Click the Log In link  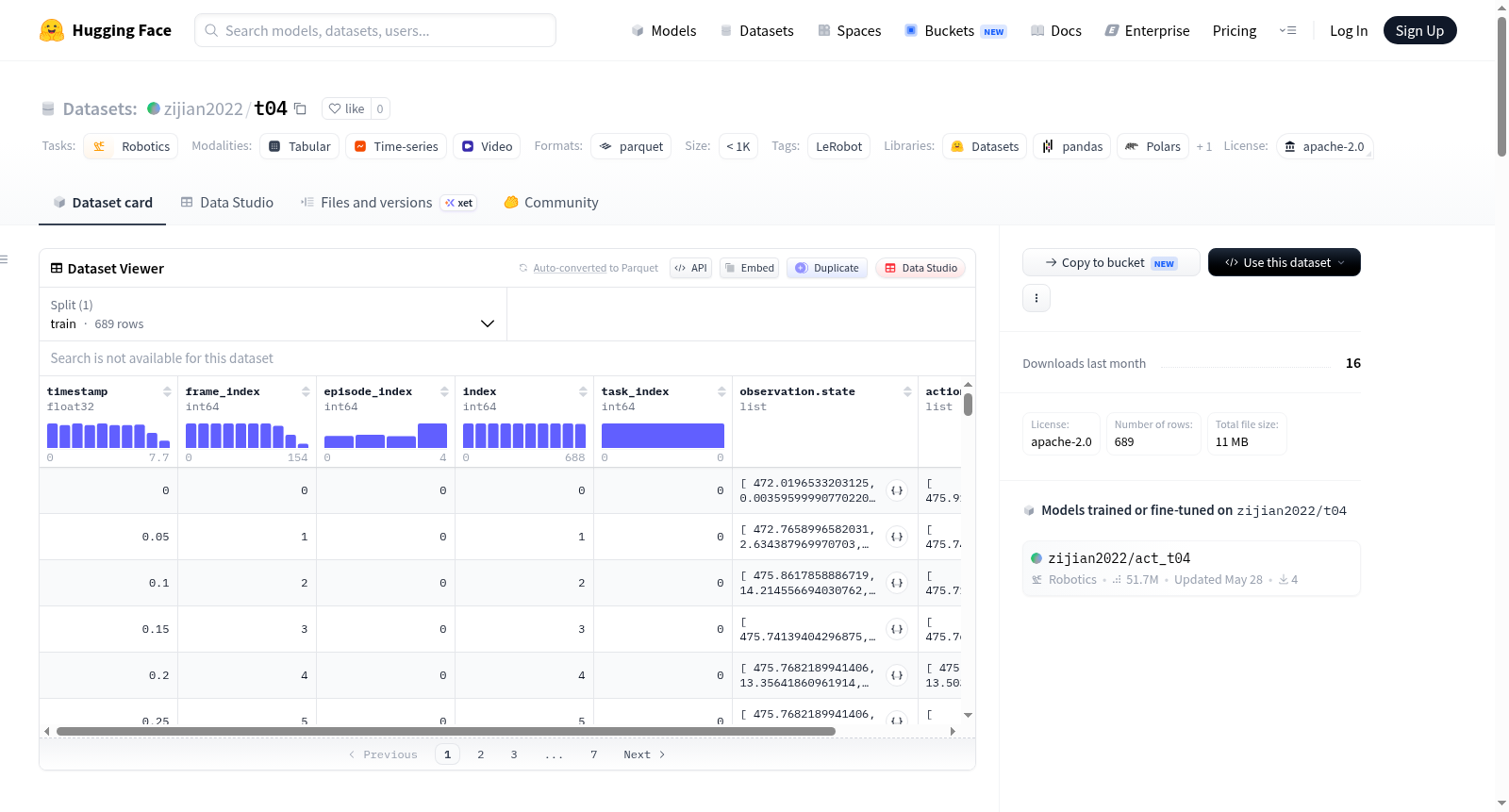pyautogui.click(x=1349, y=31)
